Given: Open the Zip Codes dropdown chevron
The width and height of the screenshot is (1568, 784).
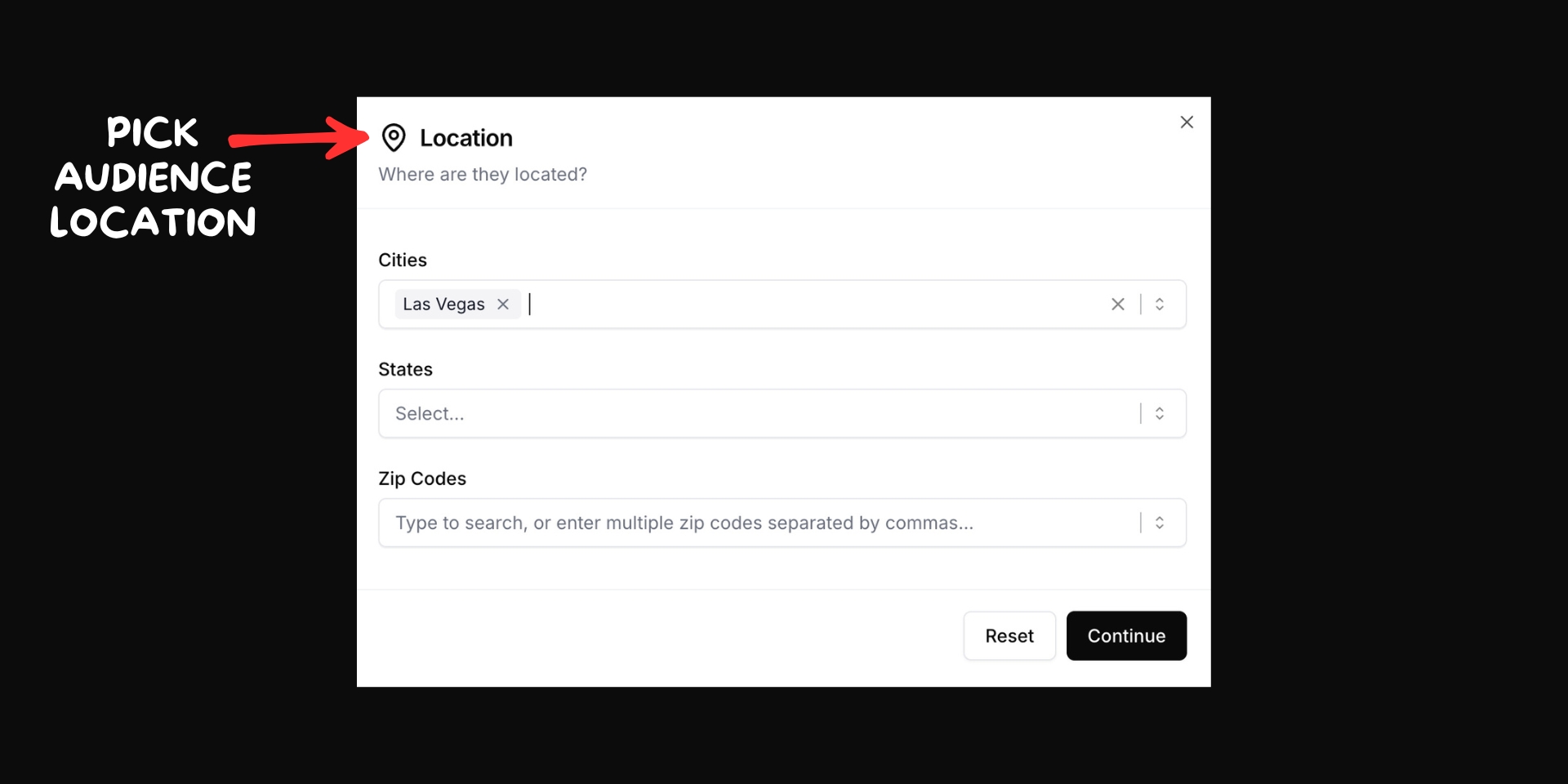Looking at the screenshot, I should coord(1159,523).
